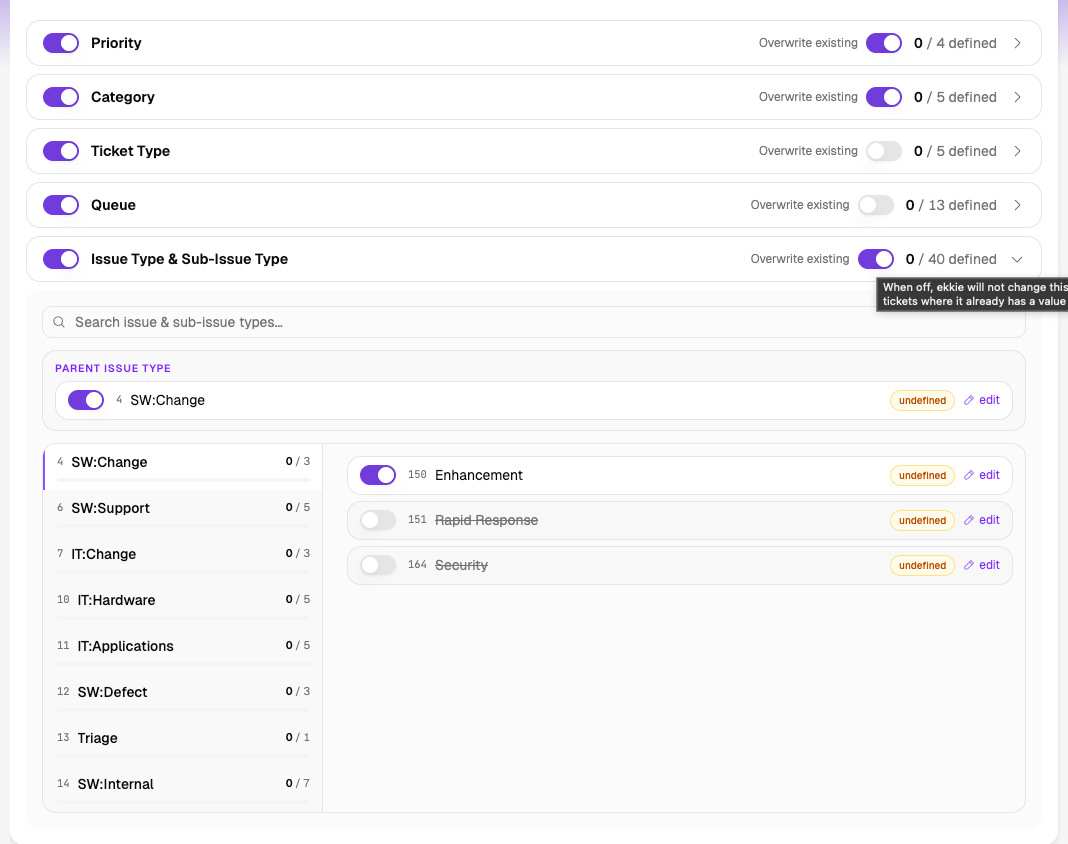
Task: Select IT:Hardware in the issue type list
Action: click(183, 604)
